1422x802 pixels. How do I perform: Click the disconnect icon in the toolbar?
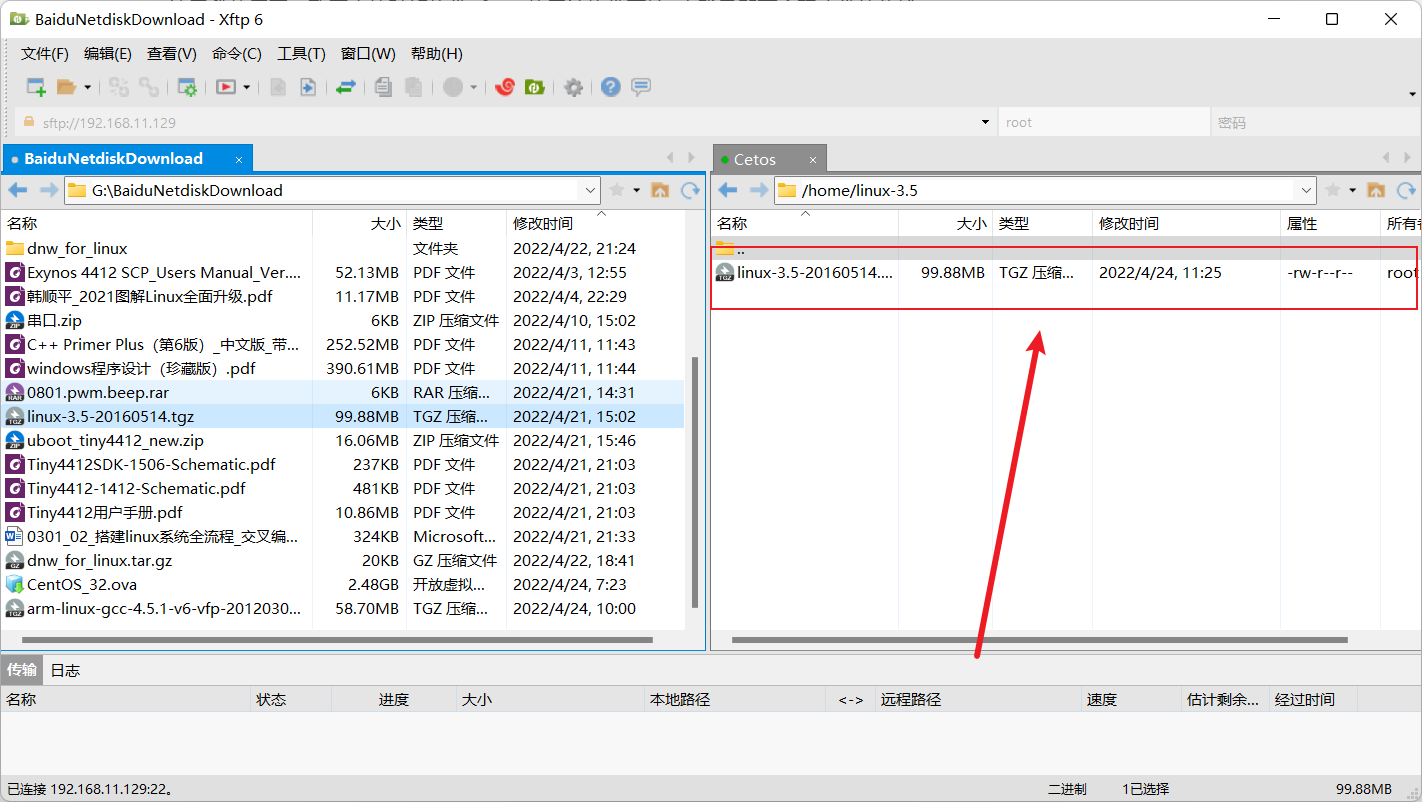149,87
